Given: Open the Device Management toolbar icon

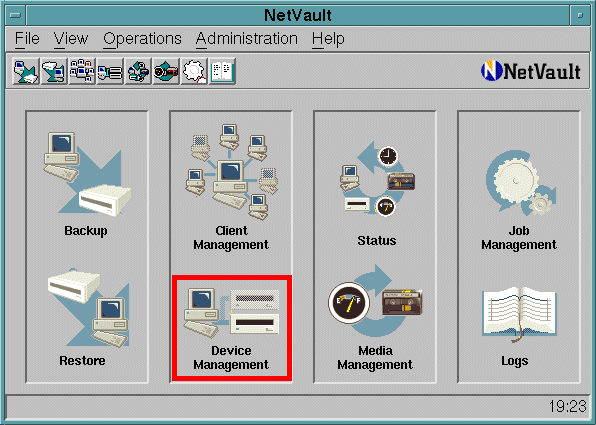Looking at the screenshot, I should [x=110, y=71].
